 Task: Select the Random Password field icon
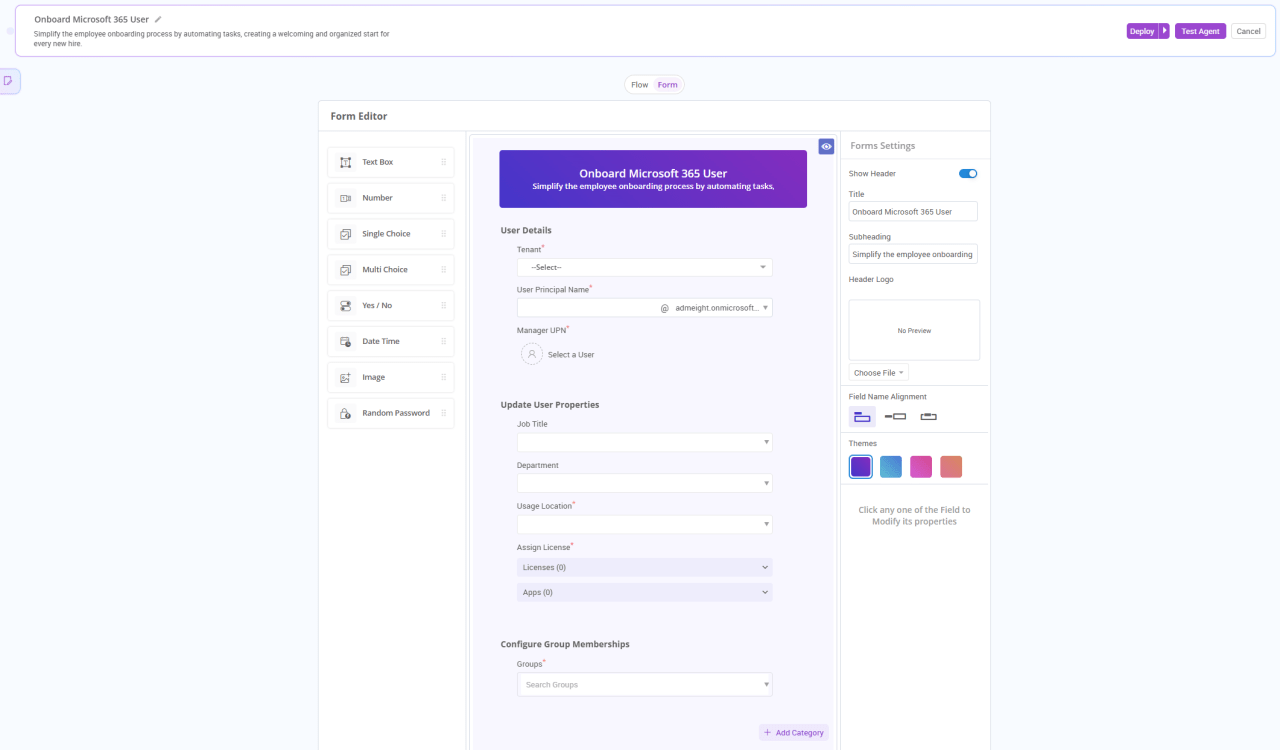tap(346, 413)
